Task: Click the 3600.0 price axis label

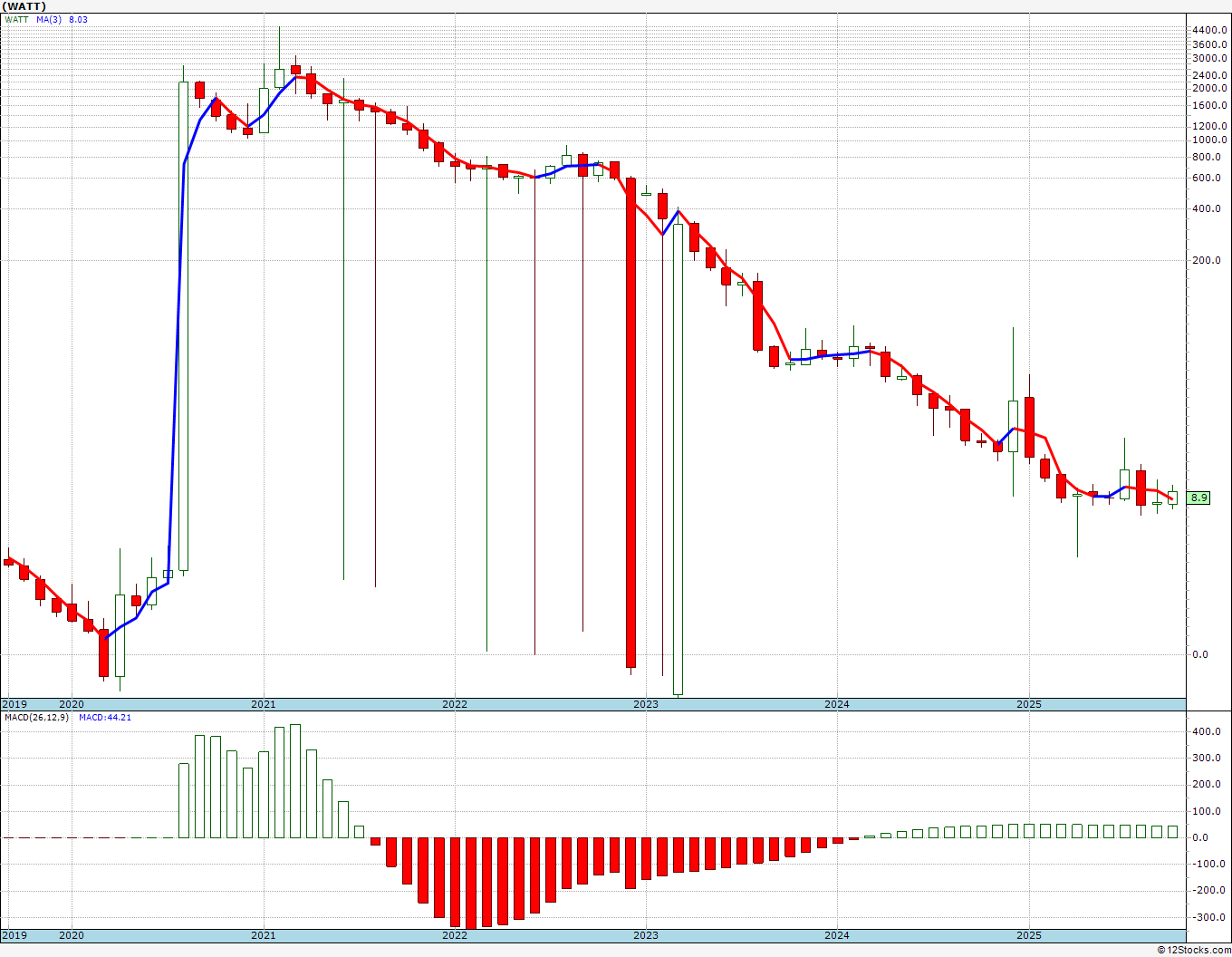Action: coord(1210,44)
